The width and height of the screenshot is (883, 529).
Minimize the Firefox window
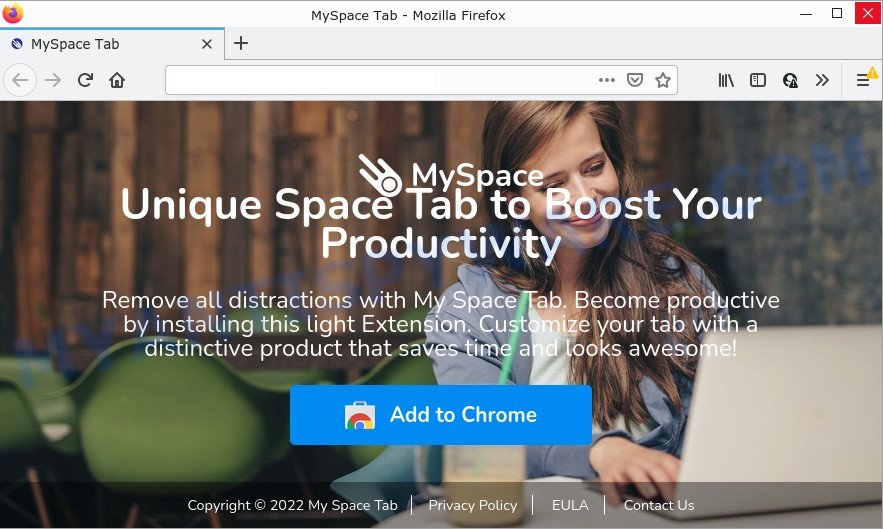806,13
